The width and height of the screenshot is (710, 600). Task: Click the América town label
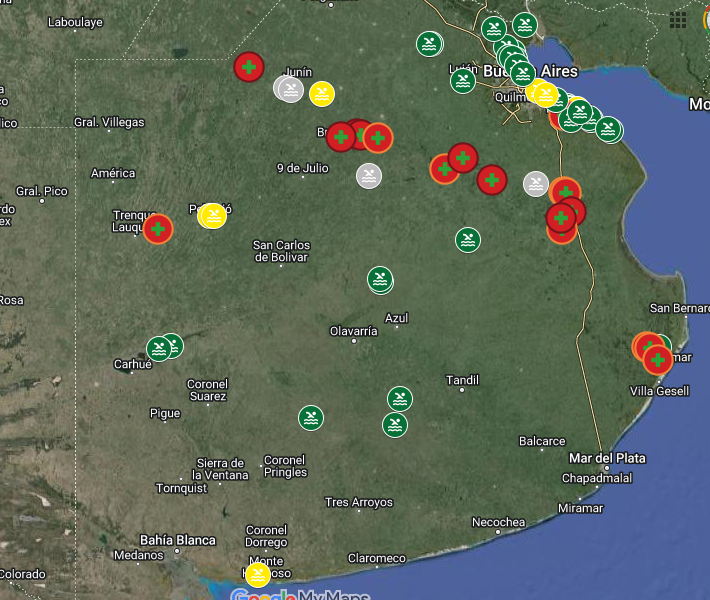[x=113, y=173]
